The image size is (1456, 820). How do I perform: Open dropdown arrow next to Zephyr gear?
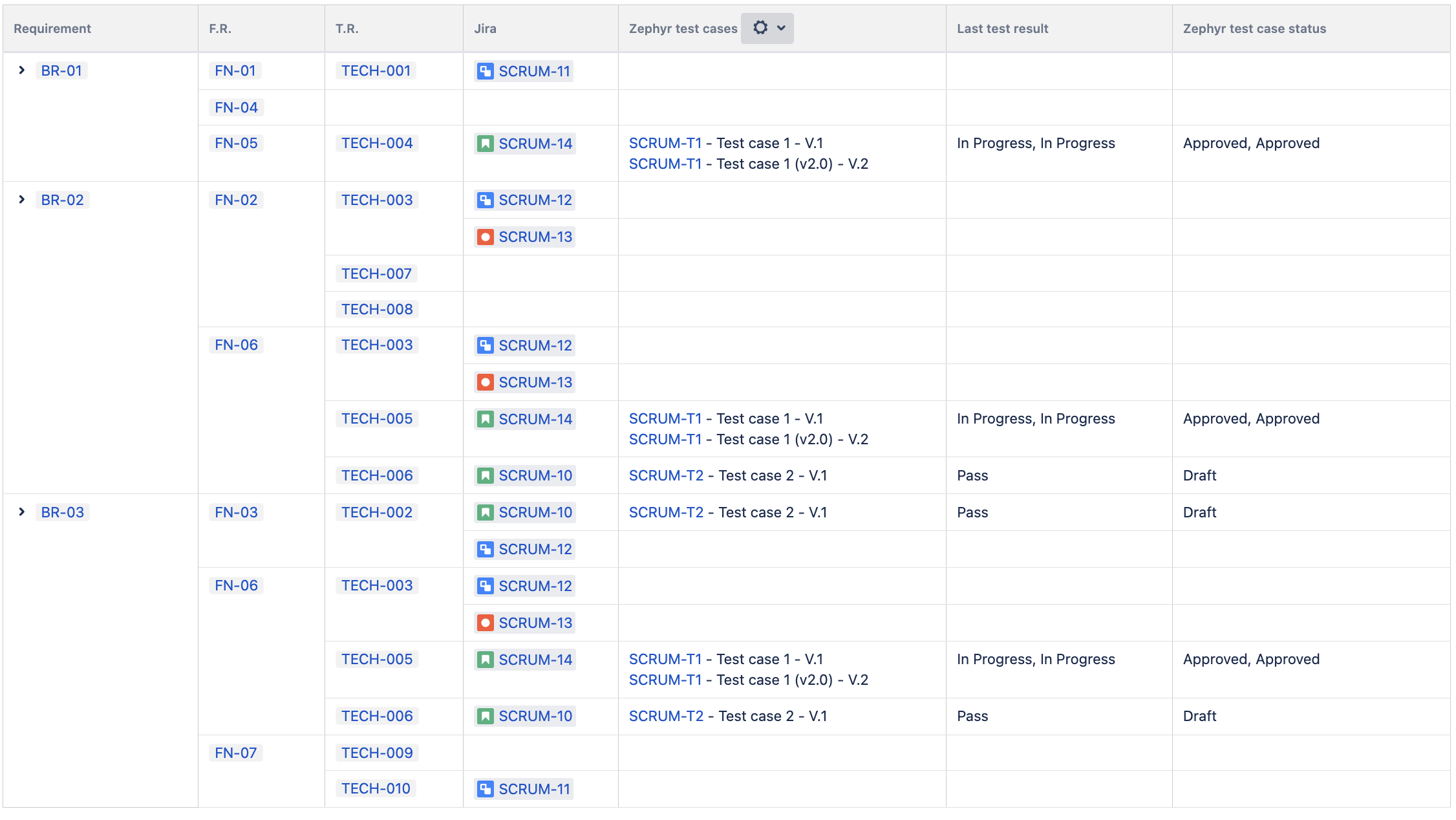[781, 28]
